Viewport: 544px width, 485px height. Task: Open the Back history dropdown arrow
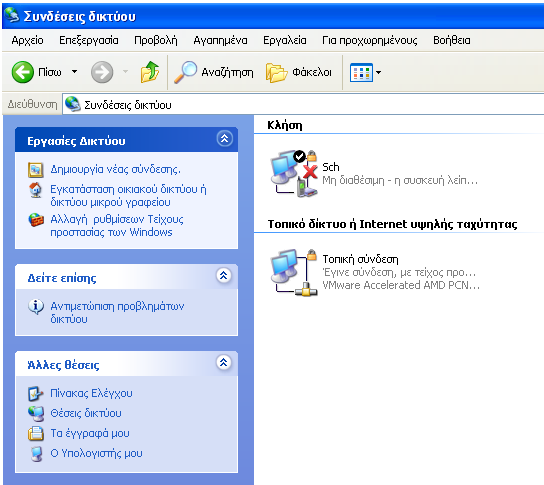[x=74, y=72]
